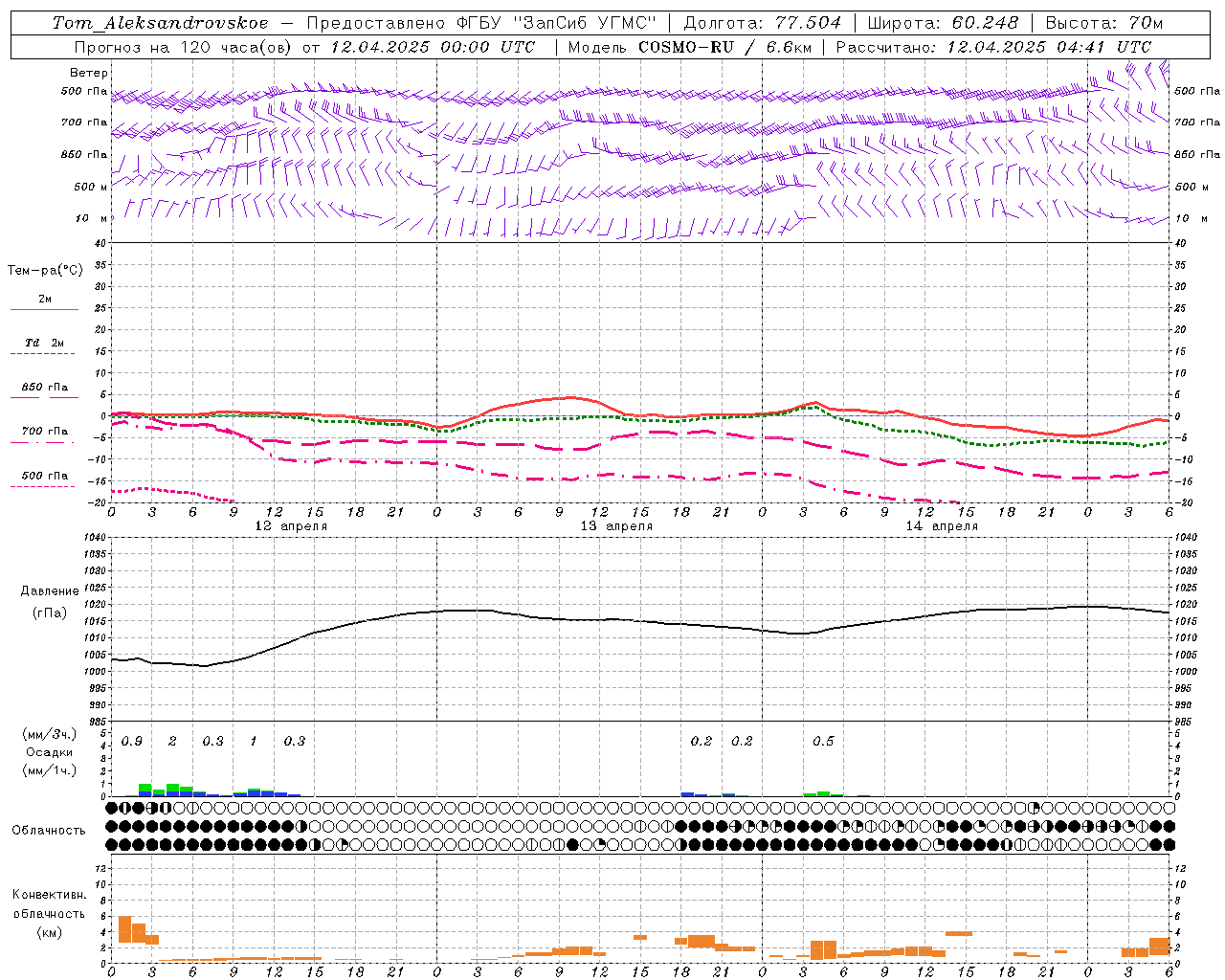Click the 0.5 three-hour precipitation value
Screen dimensions: 1225x980
(823, 742)
